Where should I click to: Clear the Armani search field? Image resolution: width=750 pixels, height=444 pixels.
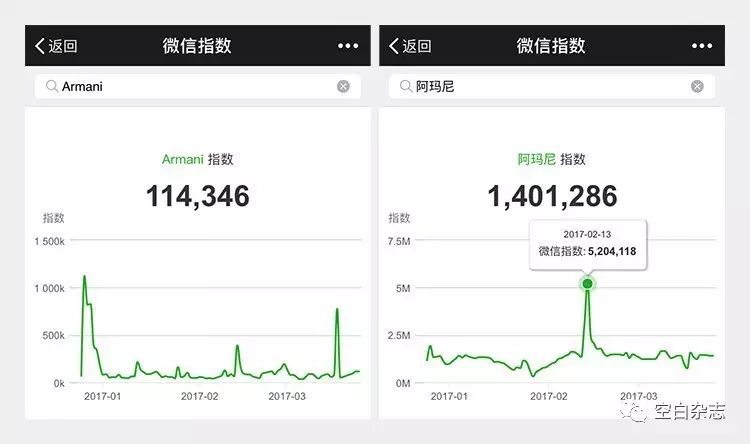pyautogui.click(x=343, y=86)
